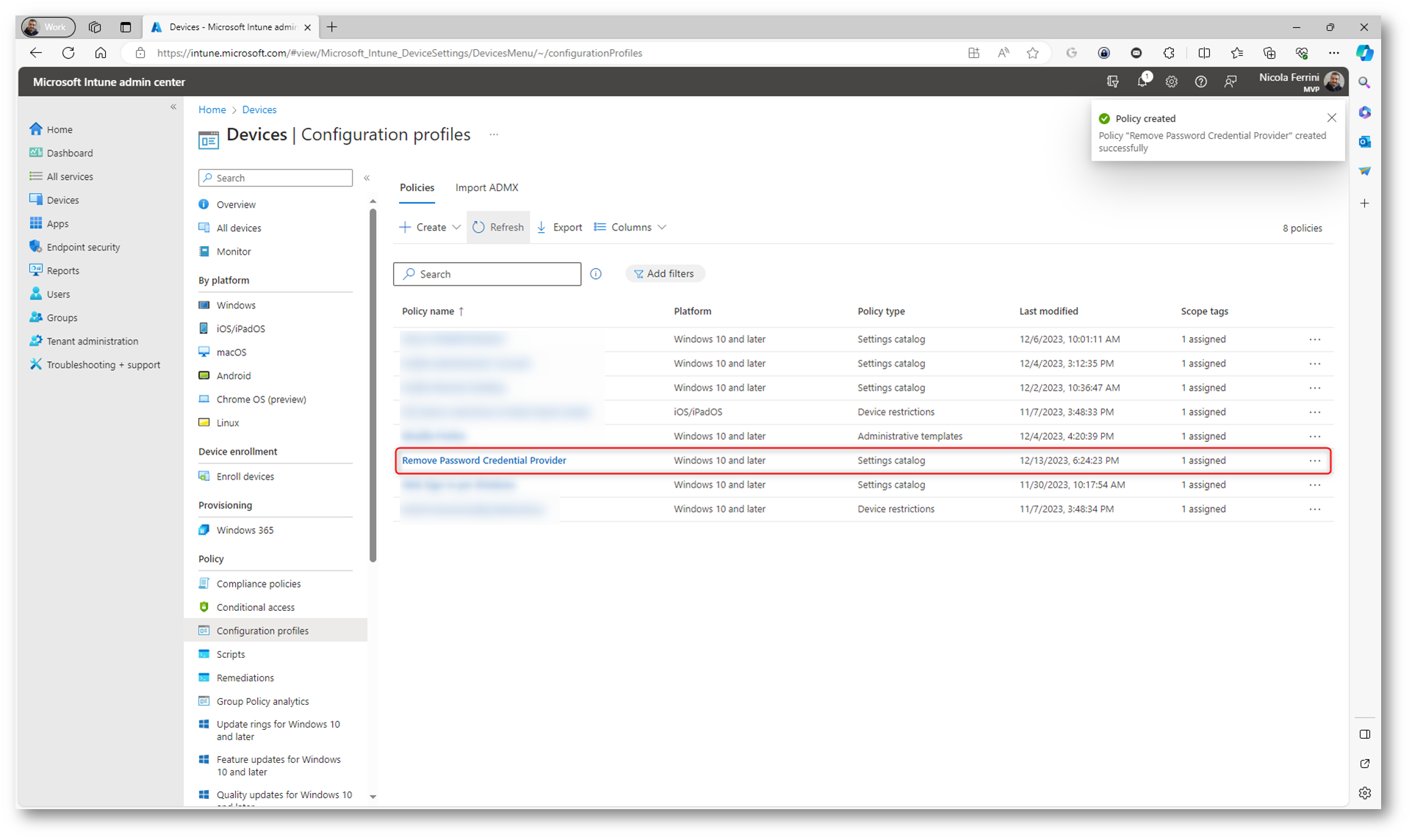Open feedback icon in Intune header
Image resolution: width=1412 pixels, height=840 pixels.
pos(1231,82)
